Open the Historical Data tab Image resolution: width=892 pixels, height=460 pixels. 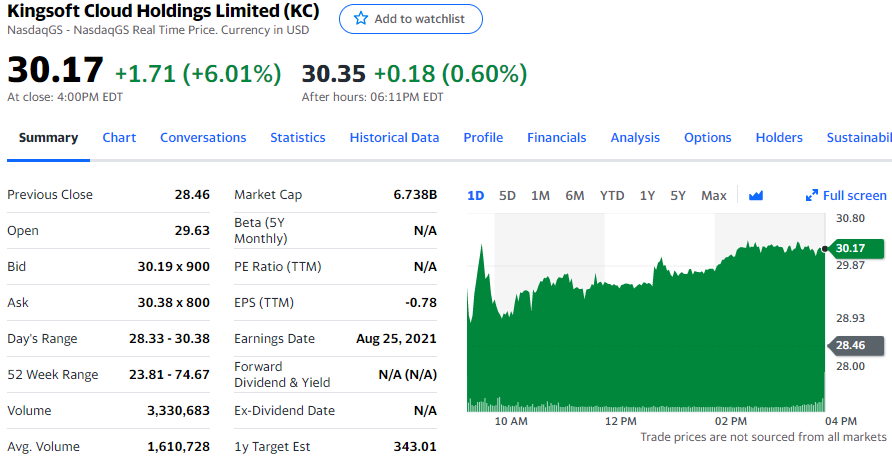click(394, 138)
